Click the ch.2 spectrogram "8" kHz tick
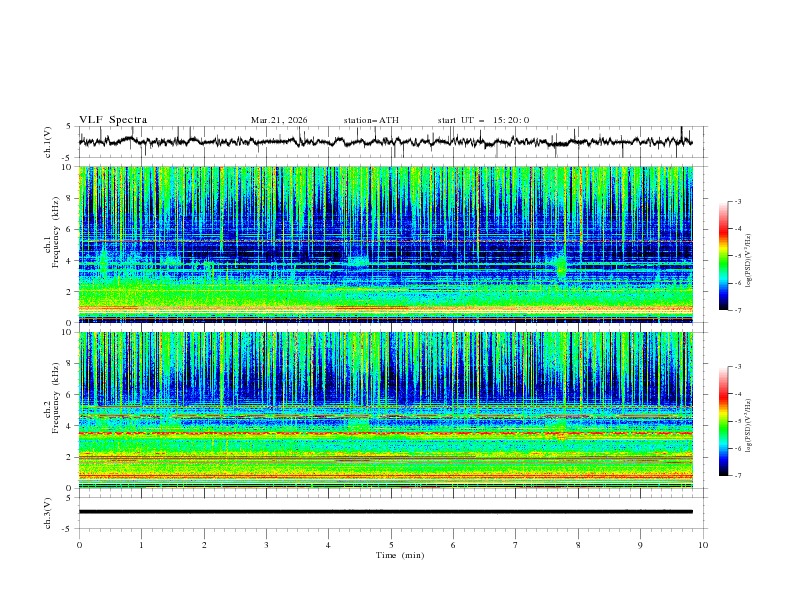792x612 pixels. [x=70, y=364]
